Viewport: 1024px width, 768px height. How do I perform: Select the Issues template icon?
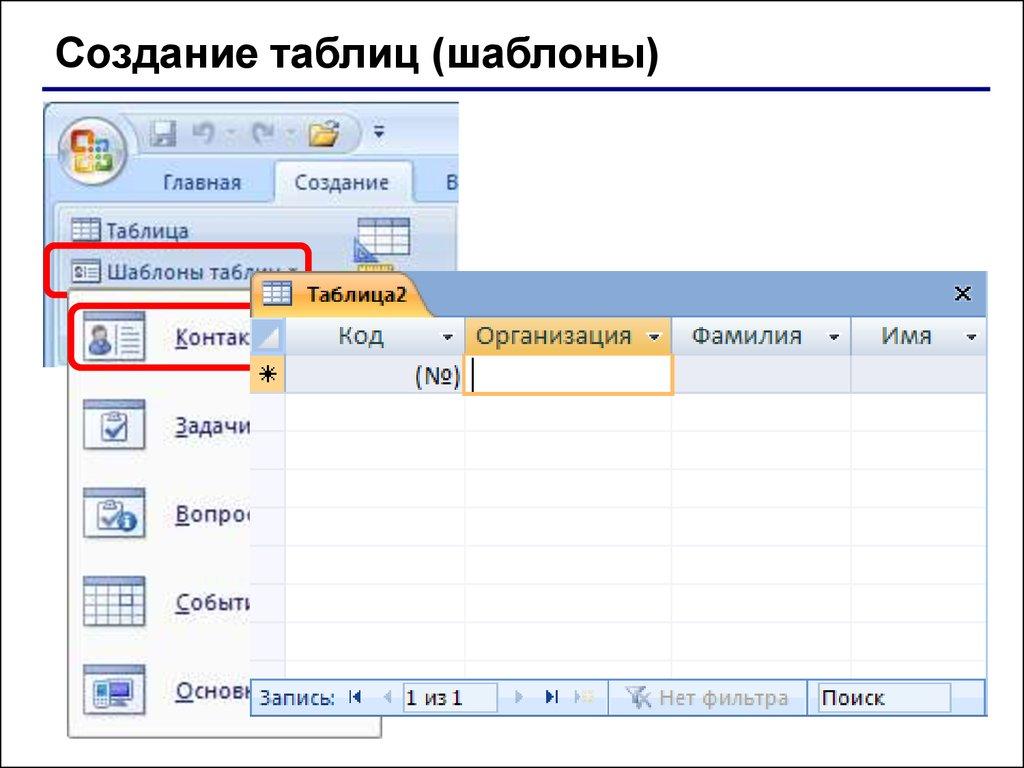click(x=115, y=514)
